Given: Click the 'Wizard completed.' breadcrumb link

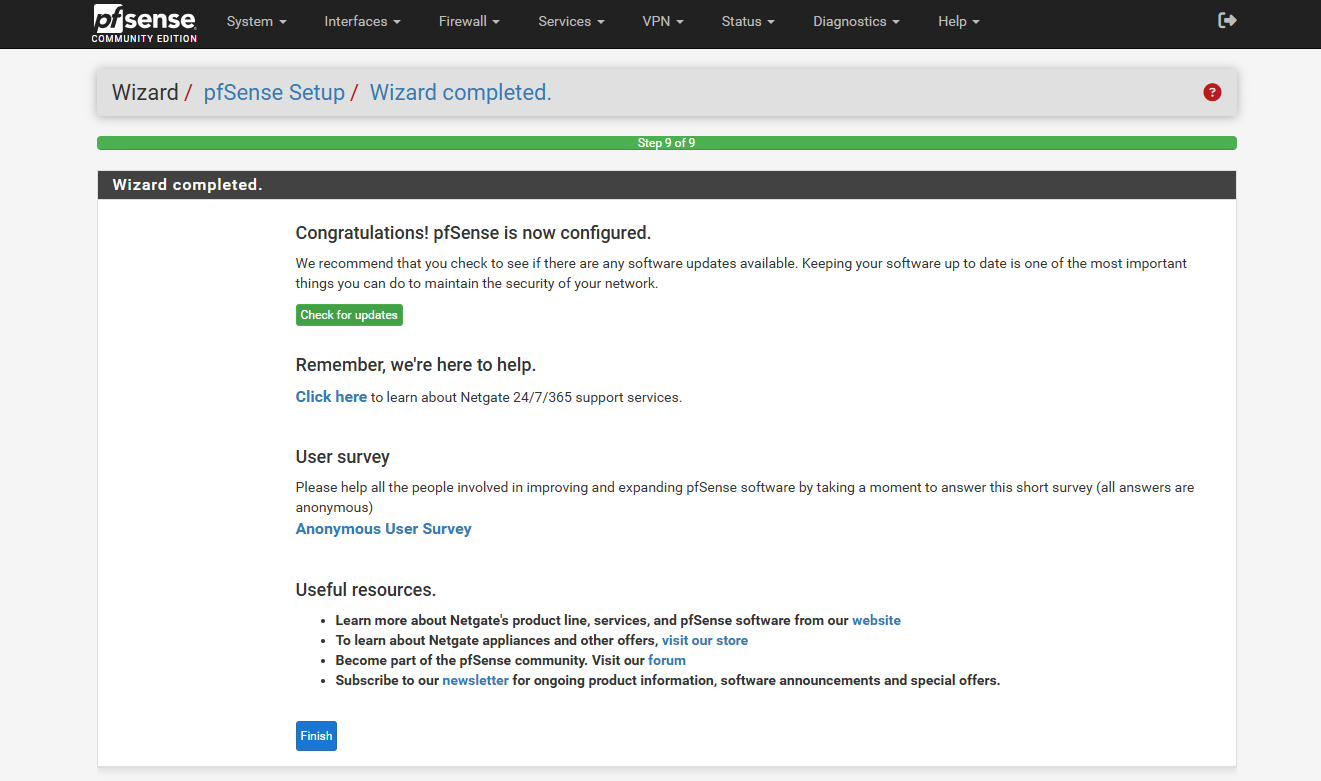Looking at the screenshot, I should (461, 93).
